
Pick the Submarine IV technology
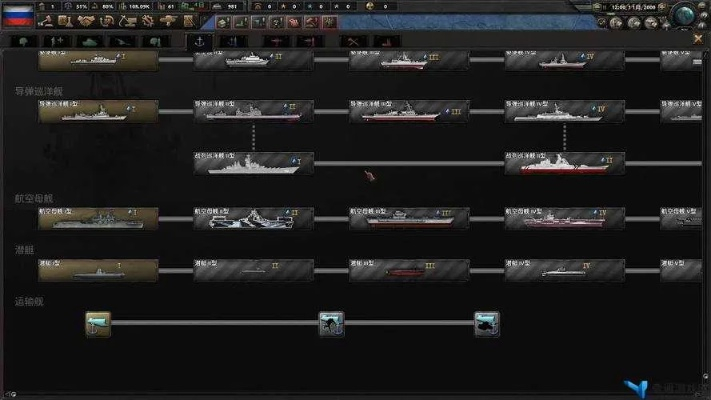tap(564, 269)
